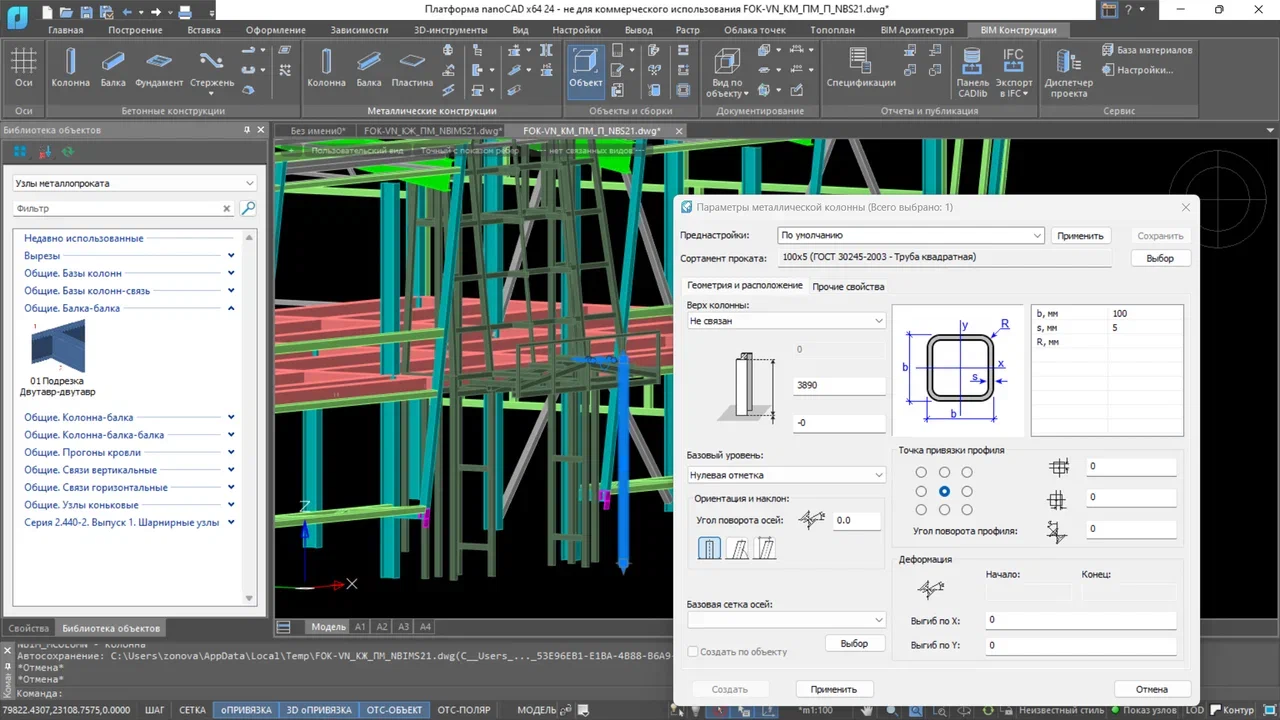Enable Создать по объекту checkbox
Viewport: 1280px width, 720px height.
(x=692, y=651)
